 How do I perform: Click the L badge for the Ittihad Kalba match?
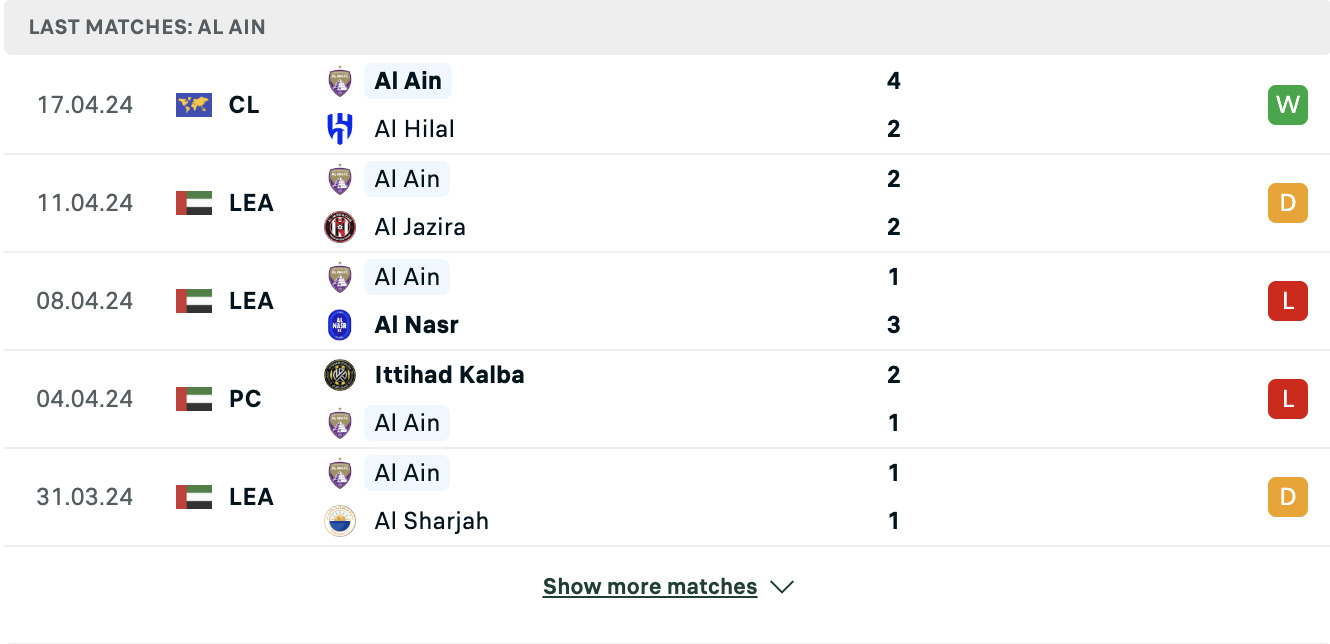pos(1288,399)
